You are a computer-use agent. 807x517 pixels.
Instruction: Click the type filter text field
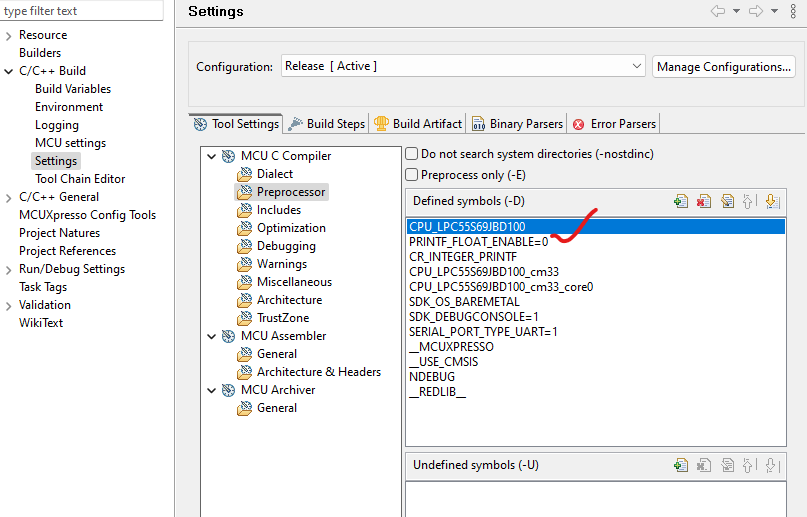pyautogui.click(x=81, y=11)
